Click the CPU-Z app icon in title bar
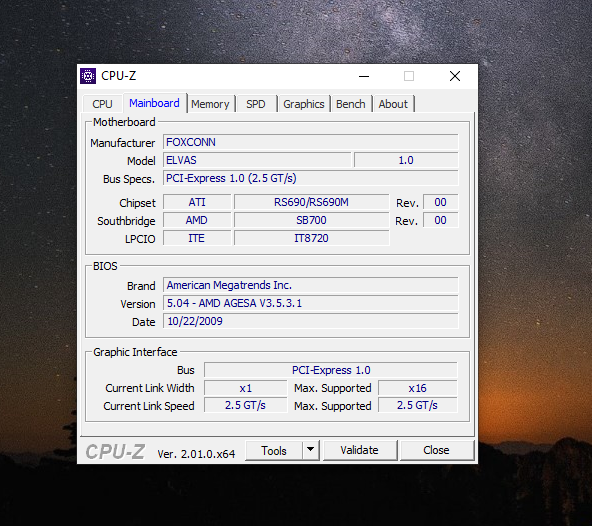This screenshot has height=528, width=593. pos(88,76)
